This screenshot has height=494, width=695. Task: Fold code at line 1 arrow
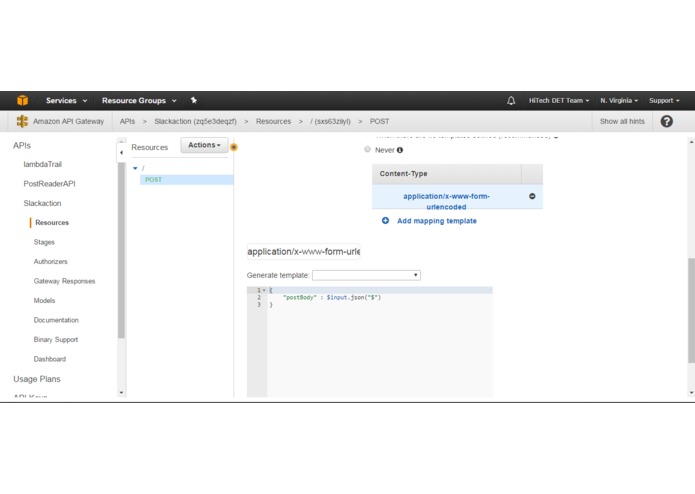coord(264,290)
